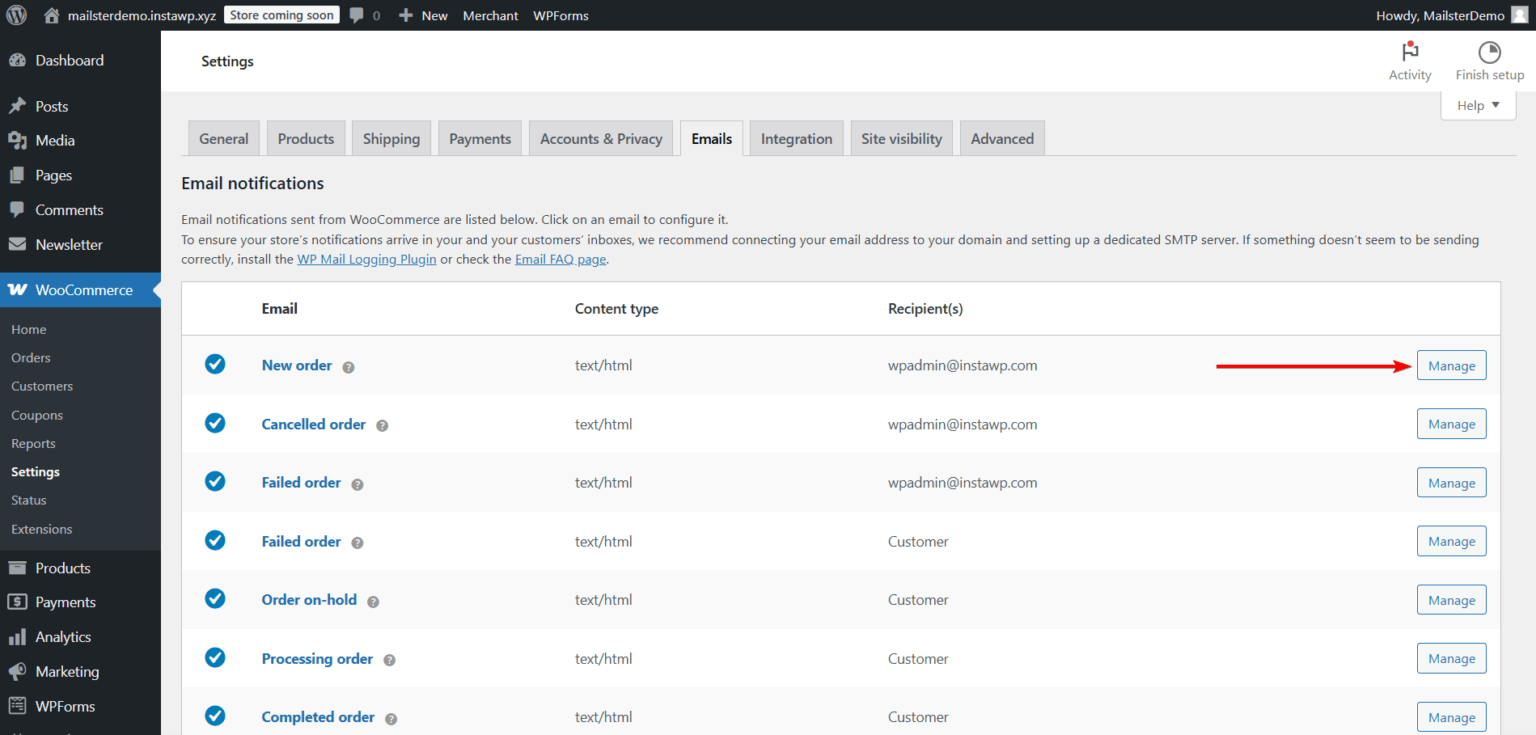The width and height of the screenshot is (1536, 735).
Task: Click the Store coming soon badge
Action: pyautogui.click(x=281, y=15)
